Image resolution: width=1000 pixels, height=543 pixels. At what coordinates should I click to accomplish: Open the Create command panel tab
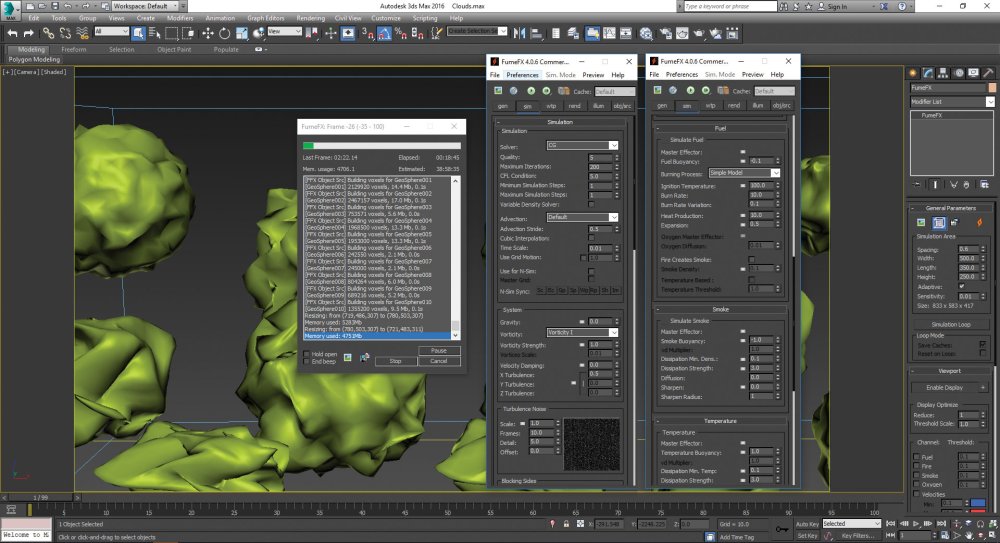point(913,73)
